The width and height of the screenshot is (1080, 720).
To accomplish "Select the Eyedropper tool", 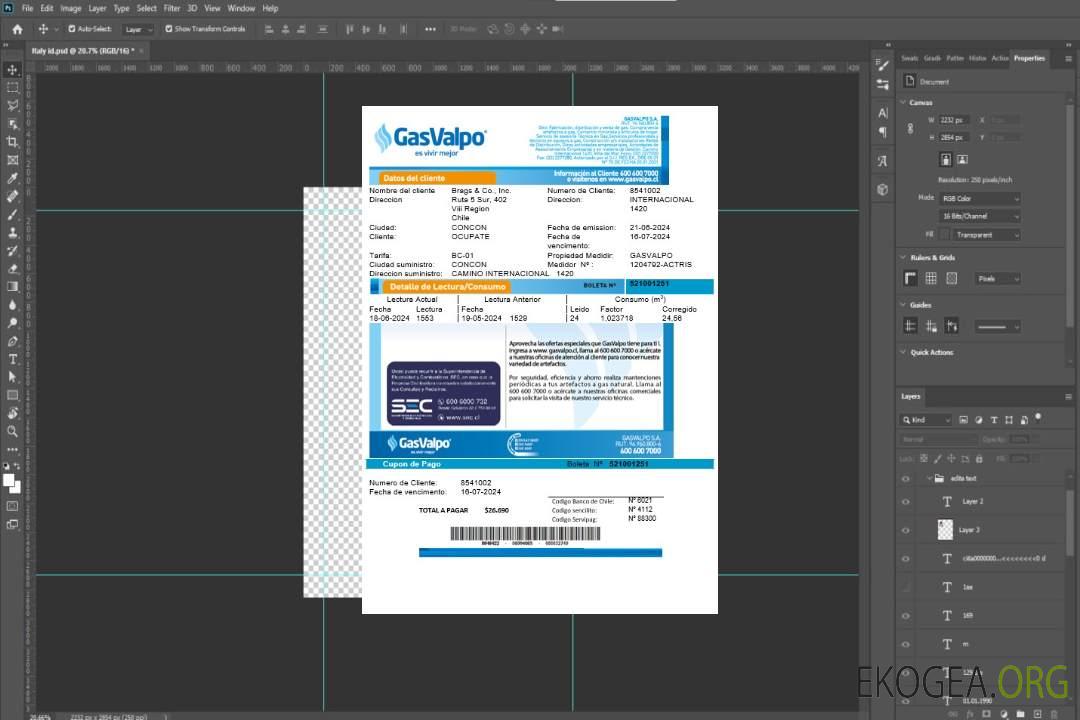I will point(12,178).
